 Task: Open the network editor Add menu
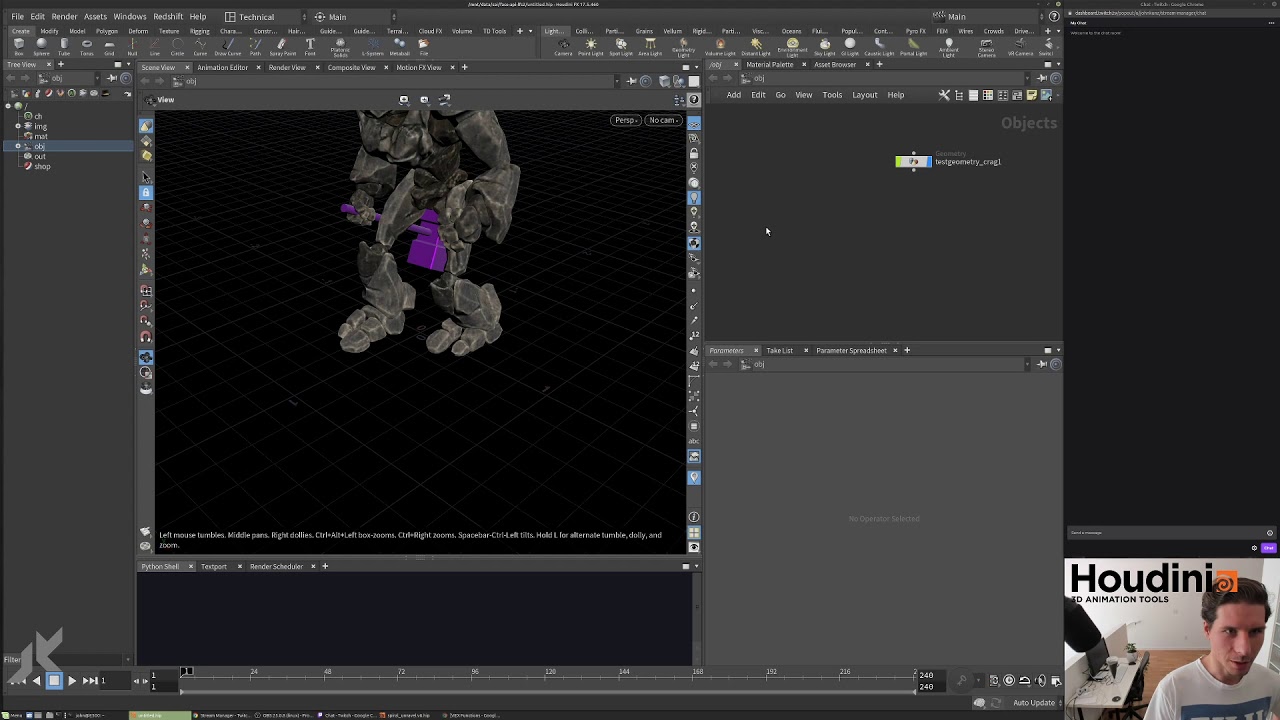coord(733,95)
